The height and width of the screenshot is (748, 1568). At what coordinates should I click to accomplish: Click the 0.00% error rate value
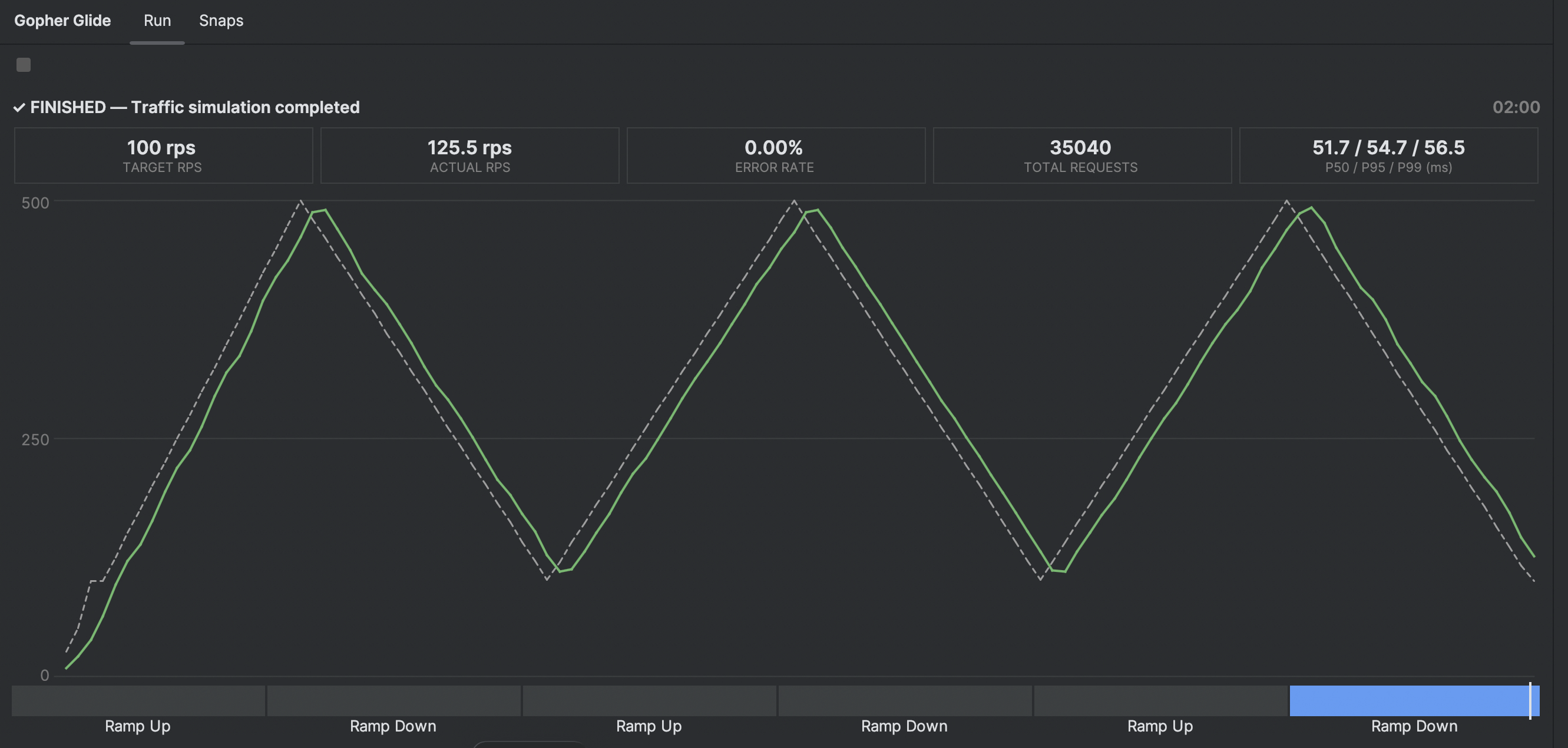(x=773, y=147)
